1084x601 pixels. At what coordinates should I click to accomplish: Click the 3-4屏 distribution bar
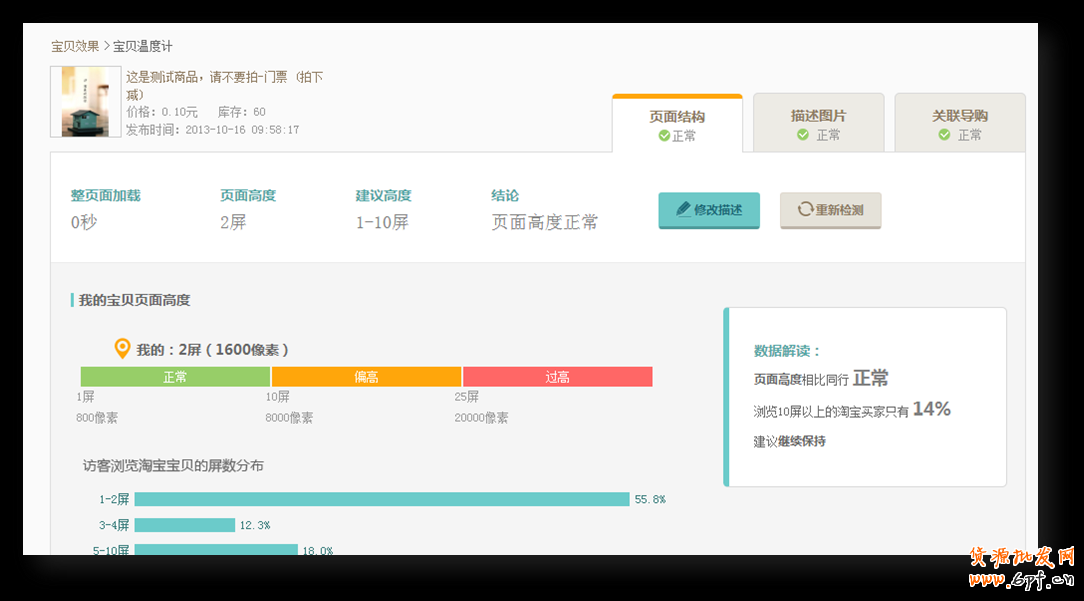click(x=185, y=525)
